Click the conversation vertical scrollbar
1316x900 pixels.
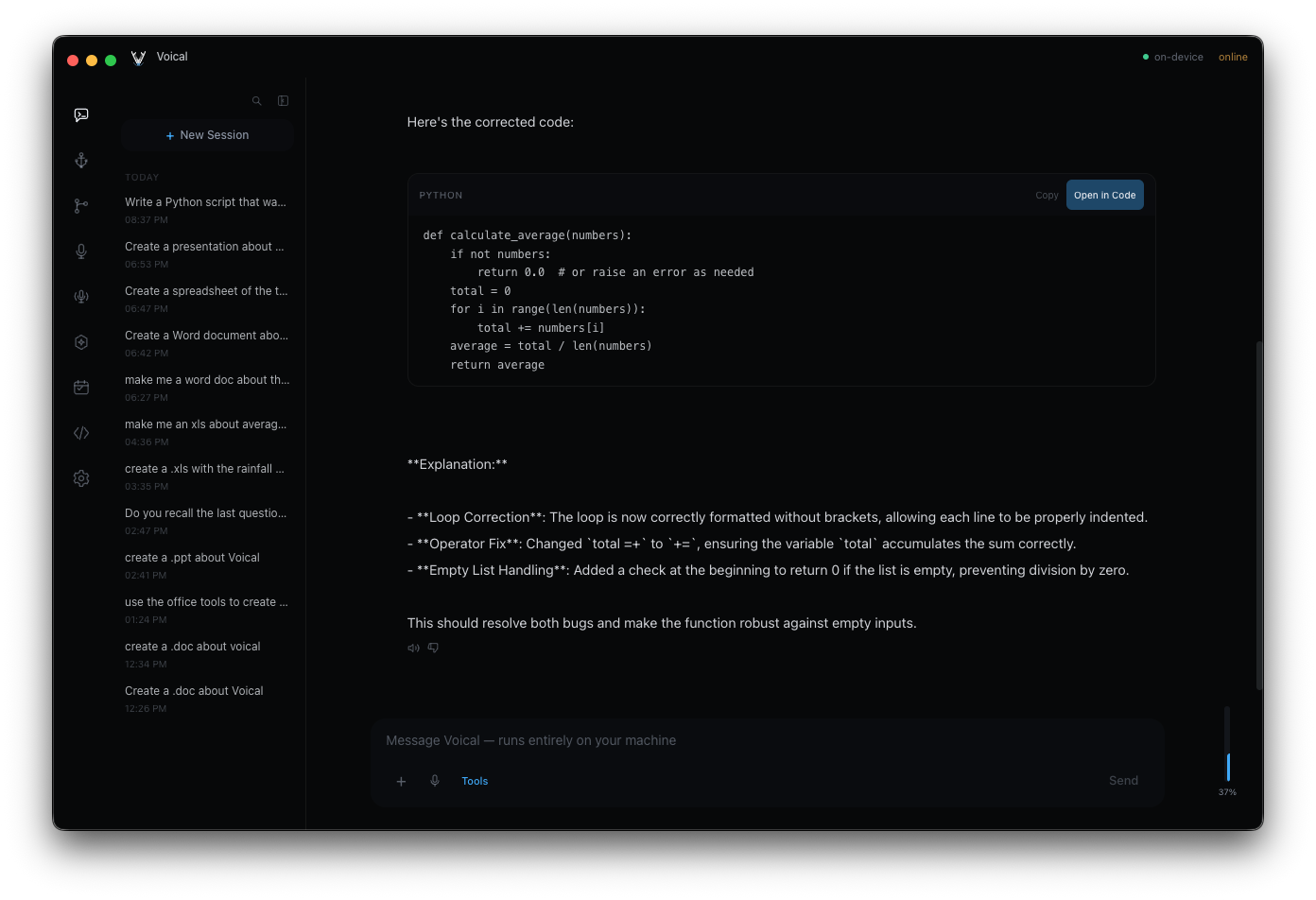click(1259, 515)
